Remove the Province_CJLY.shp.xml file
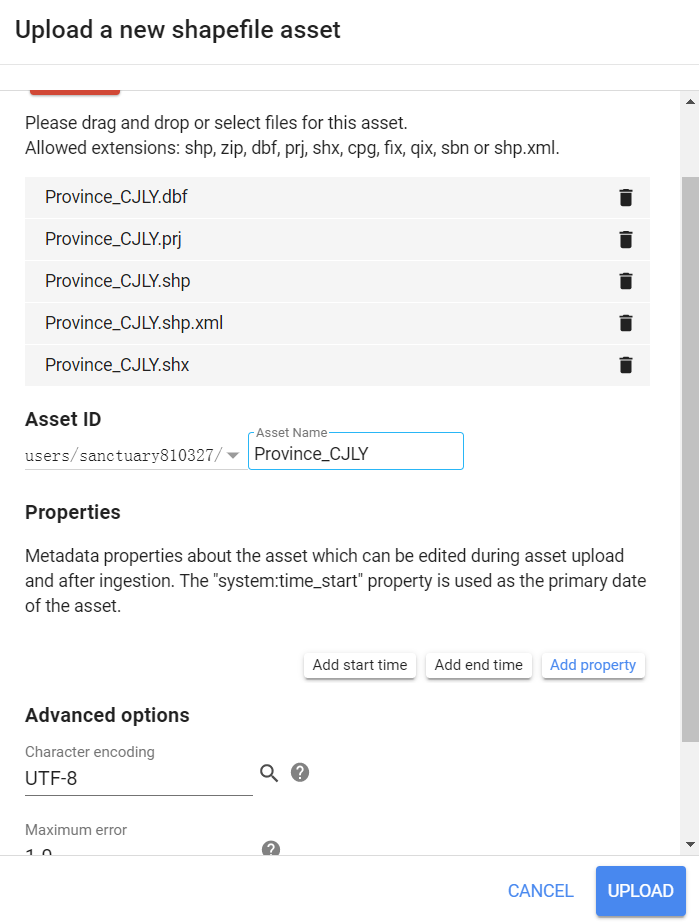The image size is (699, 922). 626,323
